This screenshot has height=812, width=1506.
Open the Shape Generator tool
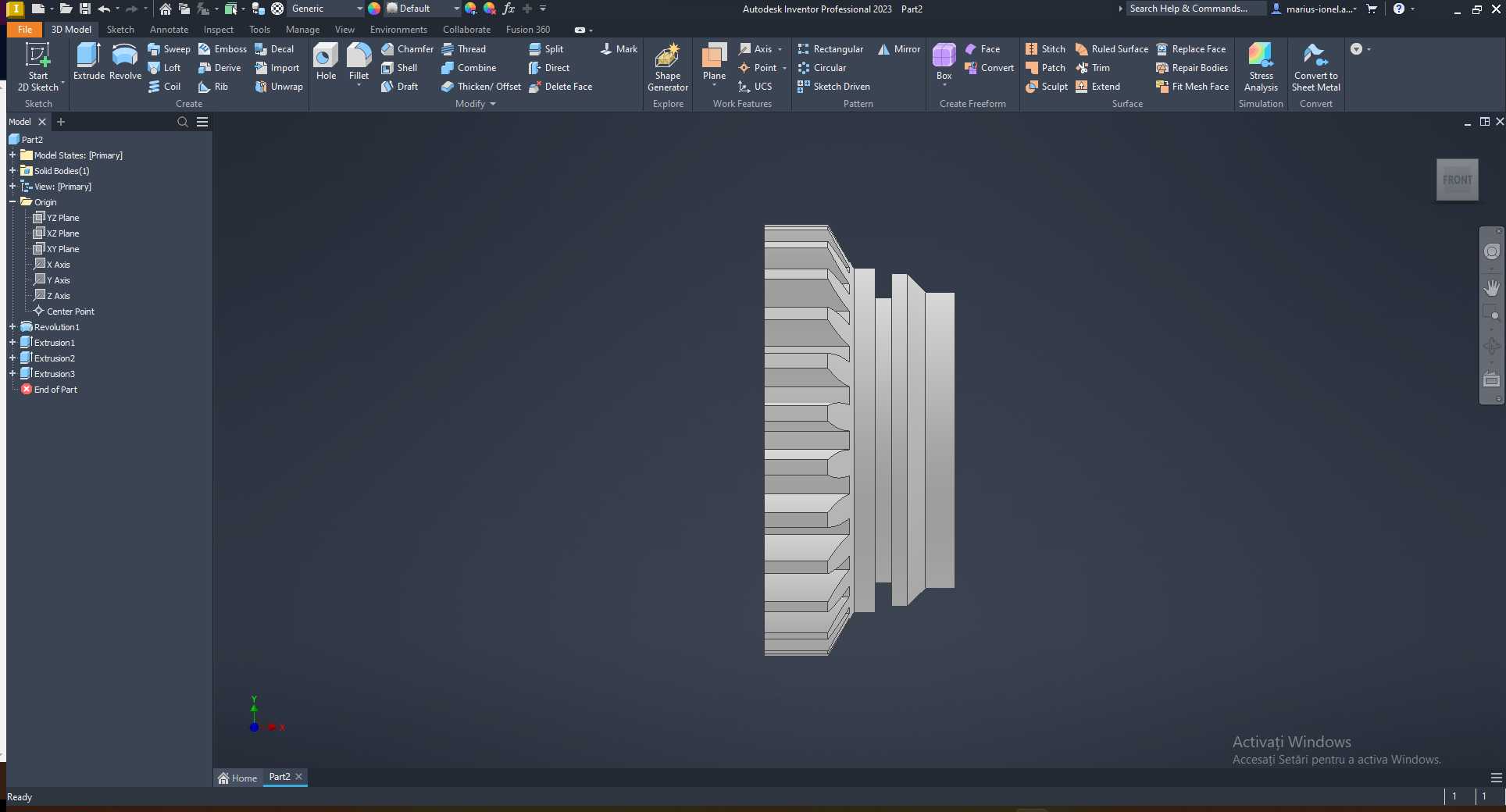point(668,67)
